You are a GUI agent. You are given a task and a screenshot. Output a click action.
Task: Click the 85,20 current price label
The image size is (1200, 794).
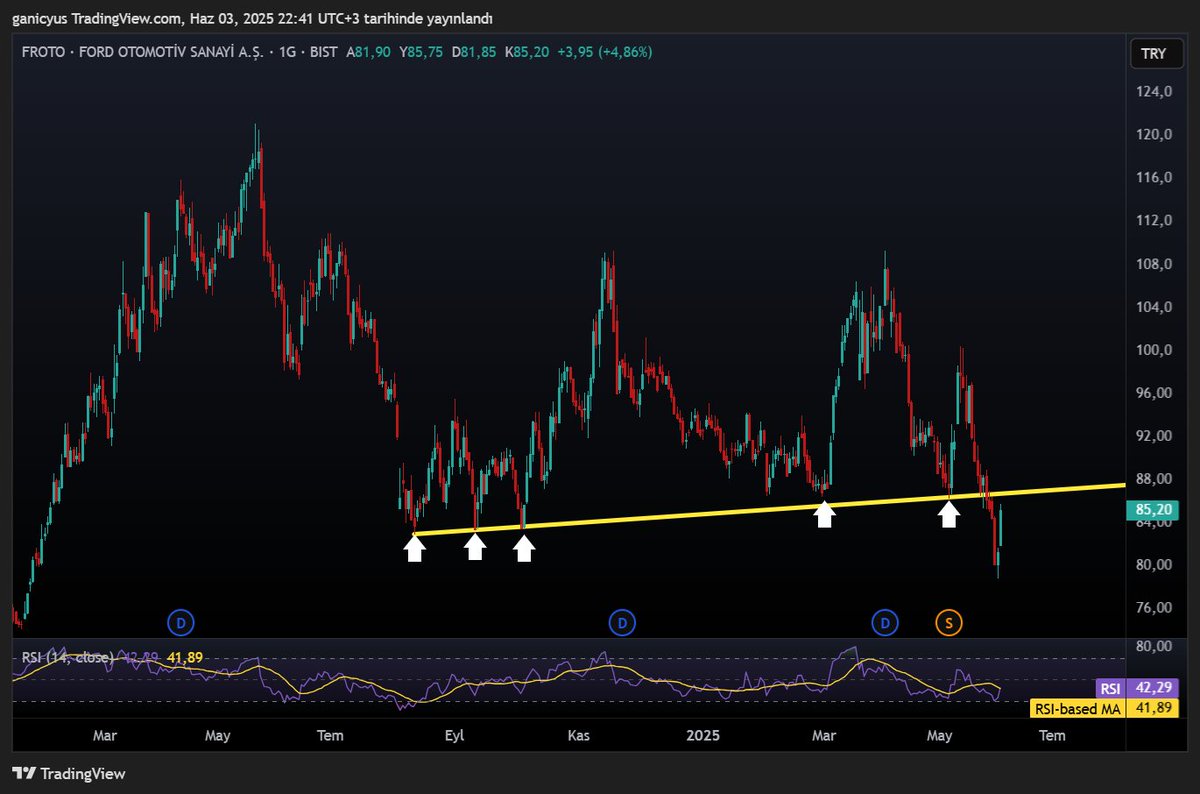coord(1153,510)
